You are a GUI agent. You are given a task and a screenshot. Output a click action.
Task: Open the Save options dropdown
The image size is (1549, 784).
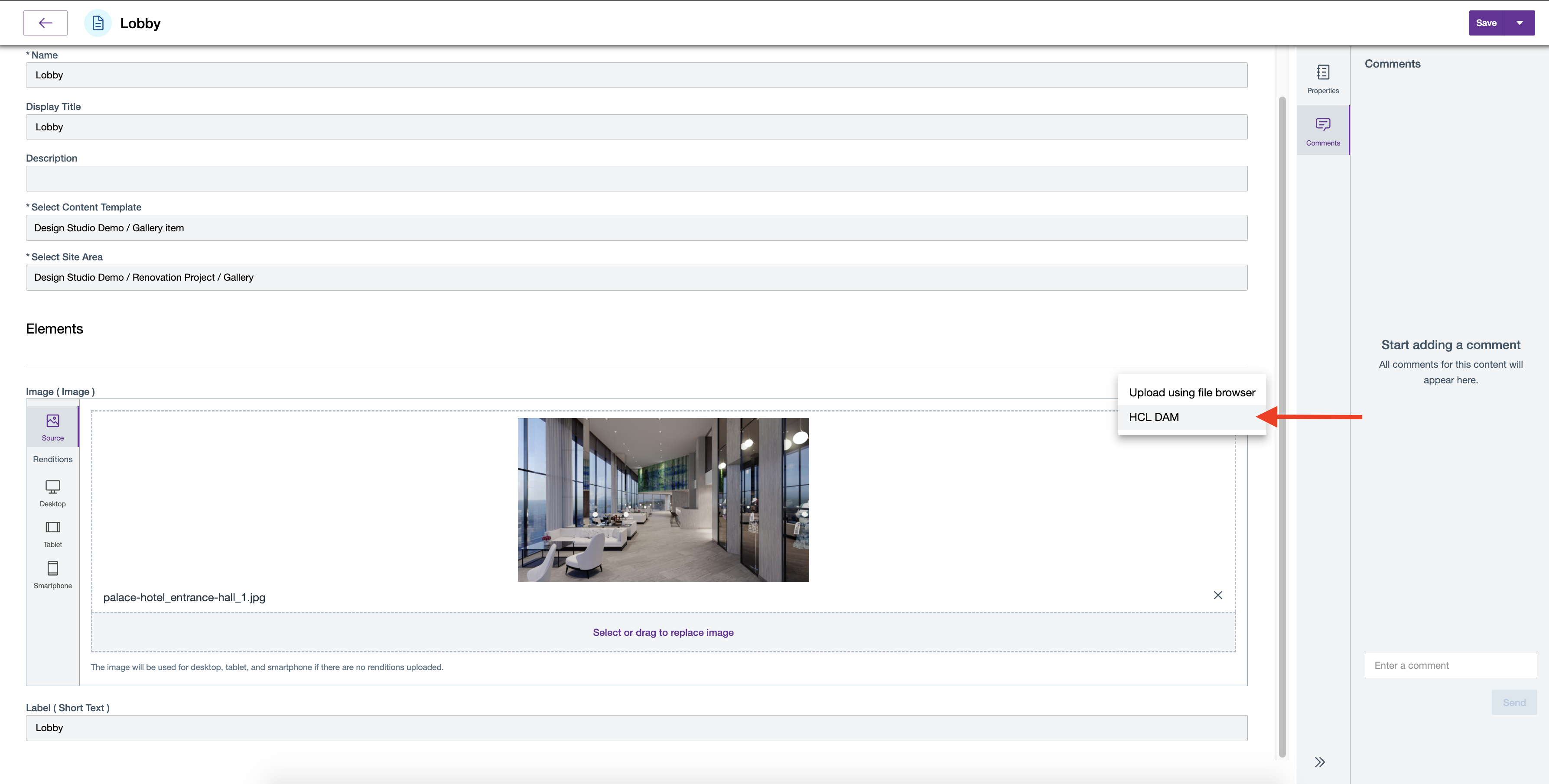(1520, 23)
